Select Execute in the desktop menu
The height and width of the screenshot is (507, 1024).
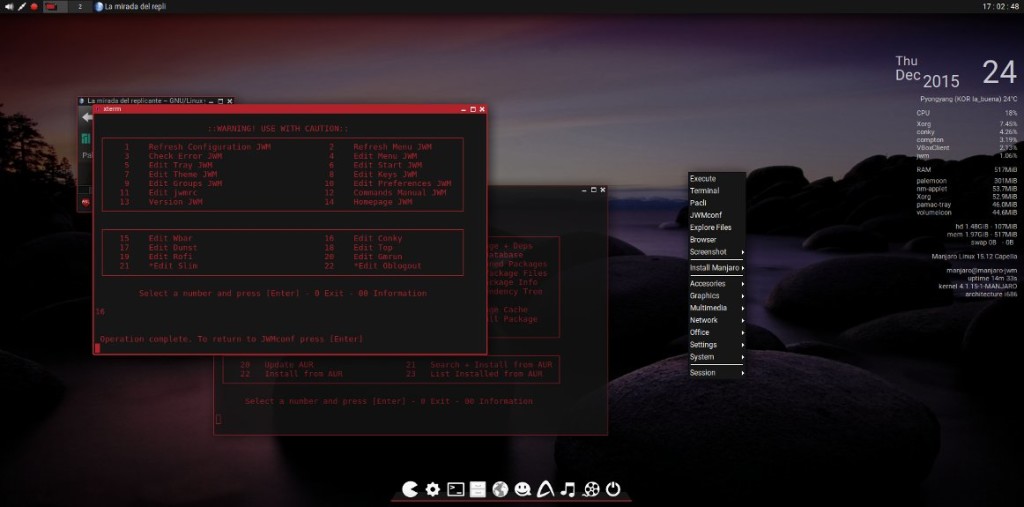716,178
